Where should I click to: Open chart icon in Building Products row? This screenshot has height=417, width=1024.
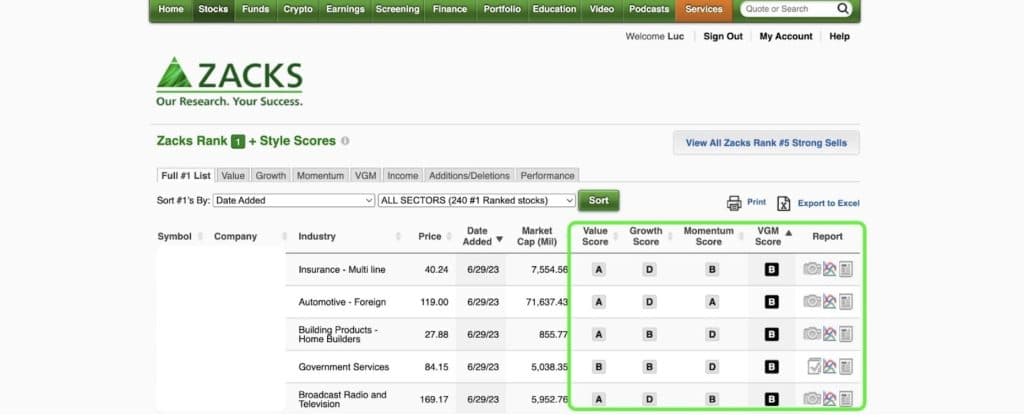coord(829,334)
